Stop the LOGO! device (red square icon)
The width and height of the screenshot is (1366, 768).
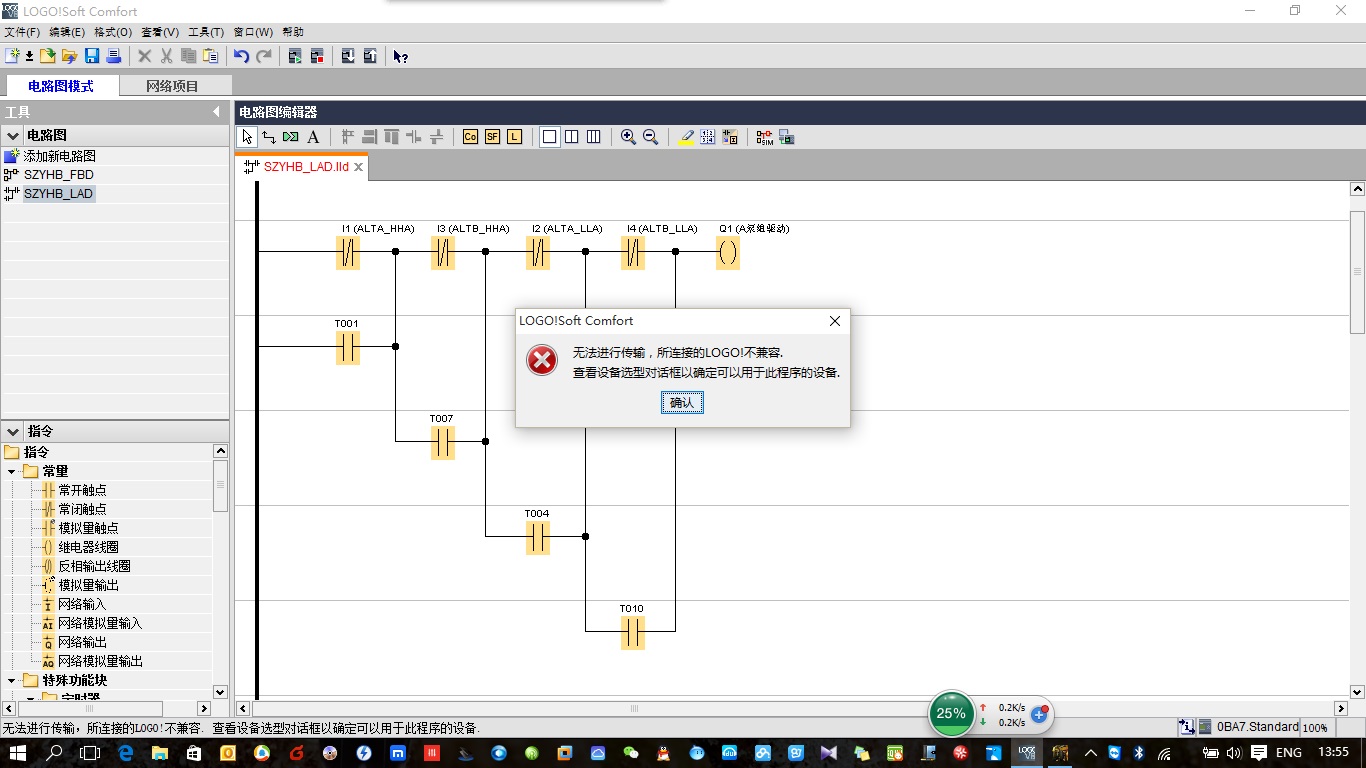click(317, 56)
